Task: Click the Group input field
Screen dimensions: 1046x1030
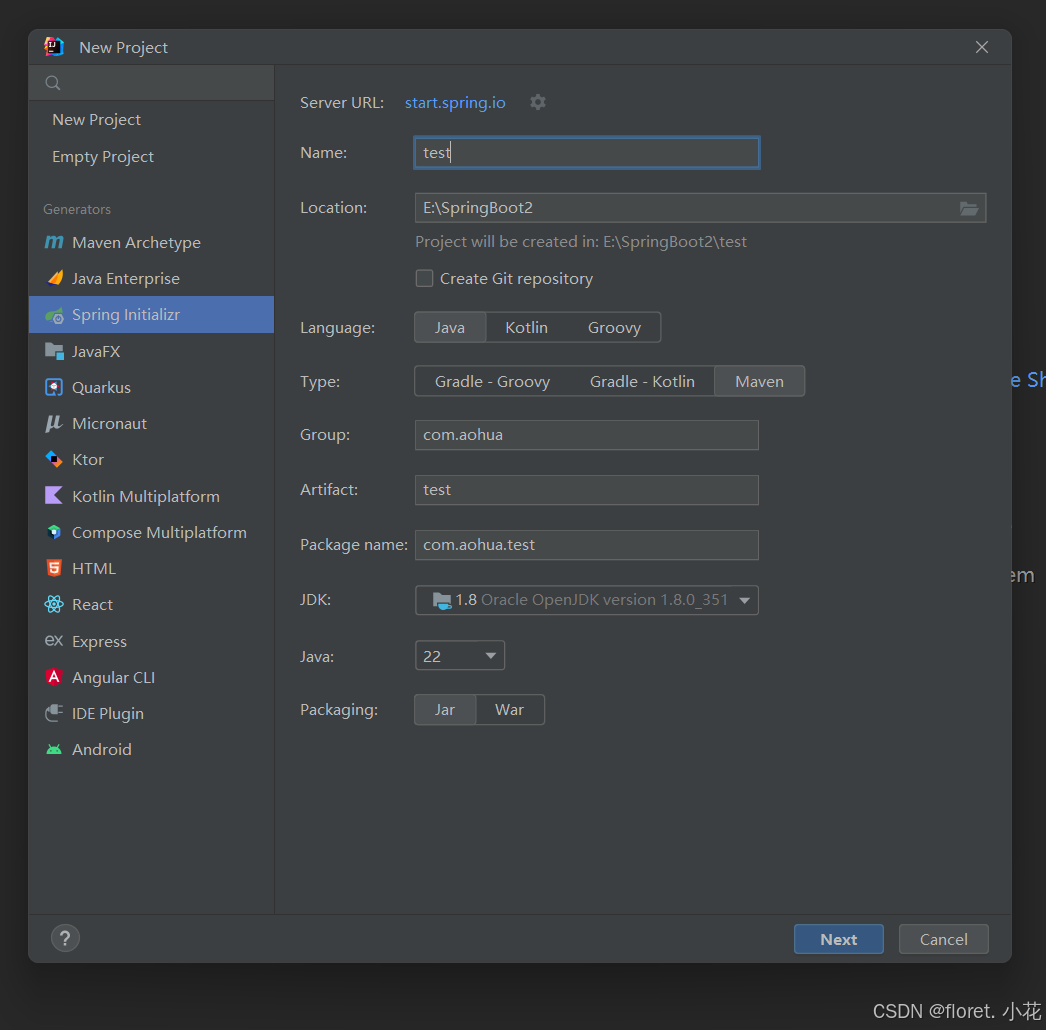Action: (586, 435)
